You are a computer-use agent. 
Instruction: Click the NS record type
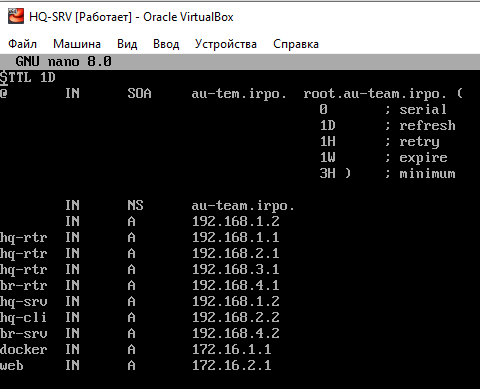(135, 205)
